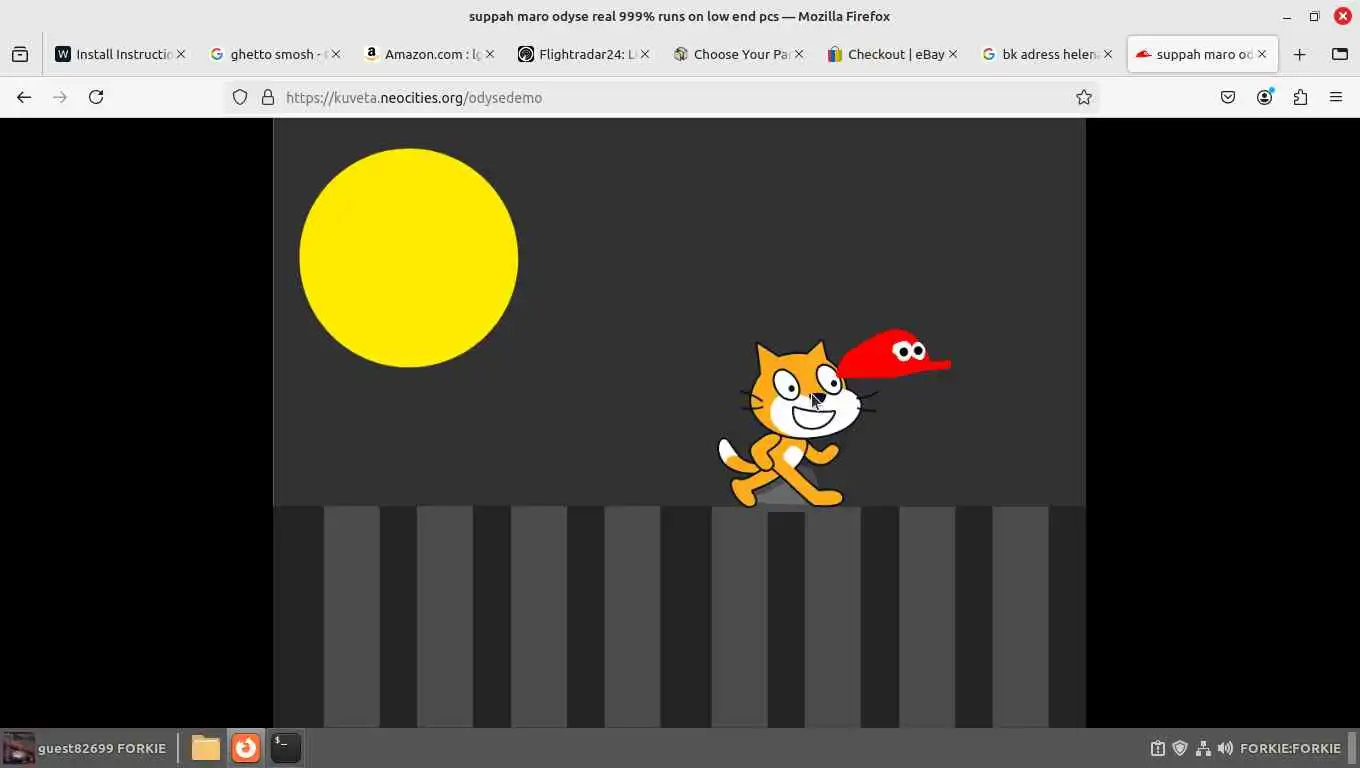This screenshot has width=1360, height=768.
Task: Go forward using the arrow button
Action: [x=60, y=97]
